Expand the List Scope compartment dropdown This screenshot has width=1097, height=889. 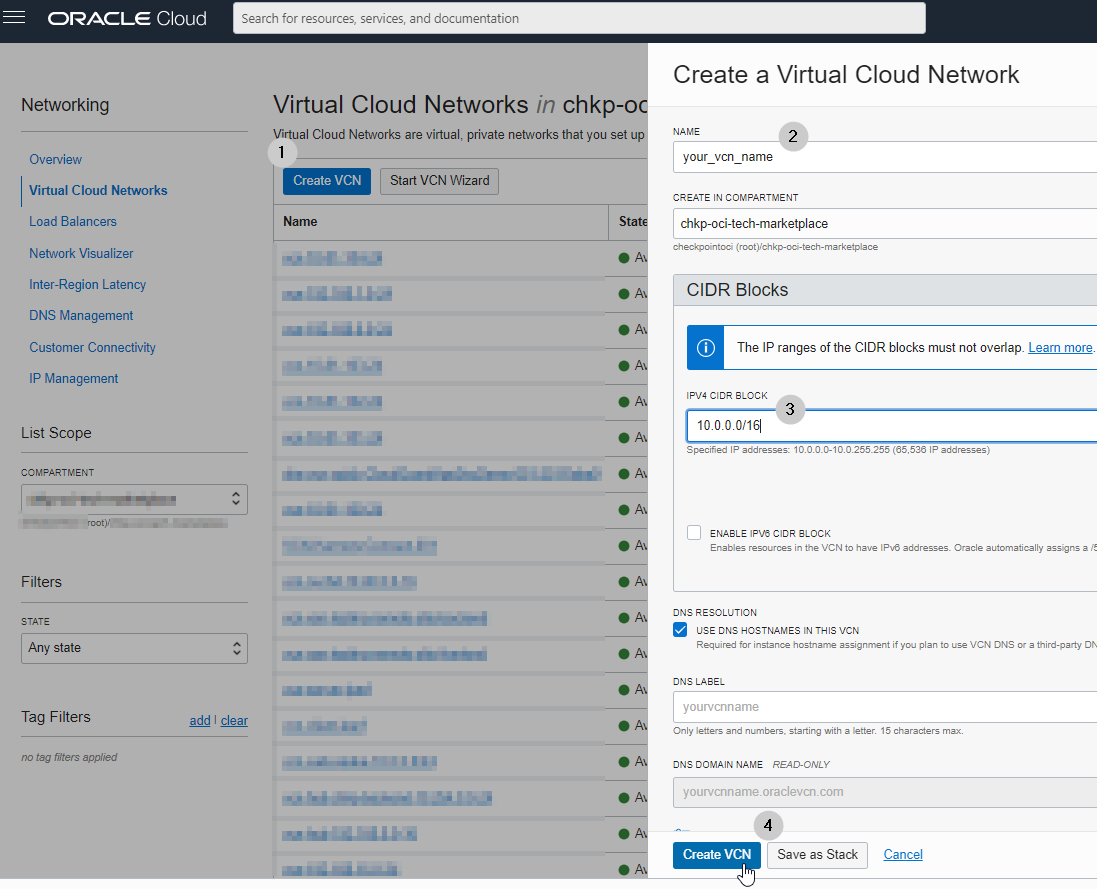pyautogui.click(x=134, y=499)
